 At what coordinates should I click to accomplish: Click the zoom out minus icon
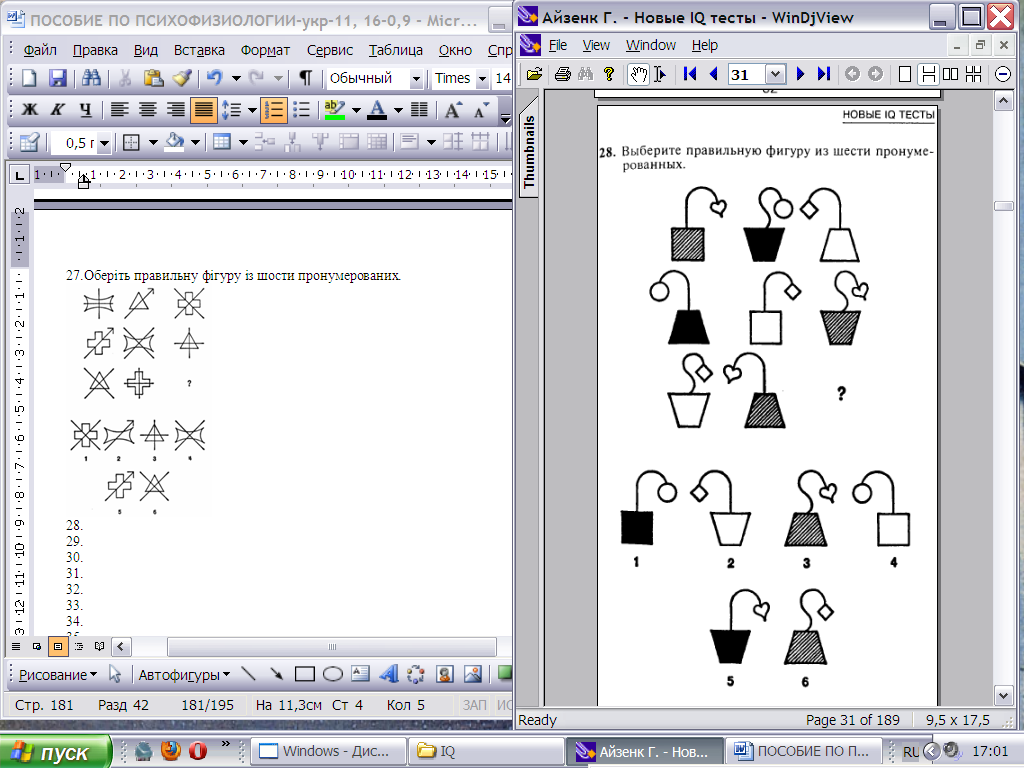pyautogui.click(x=1003, y=74)
